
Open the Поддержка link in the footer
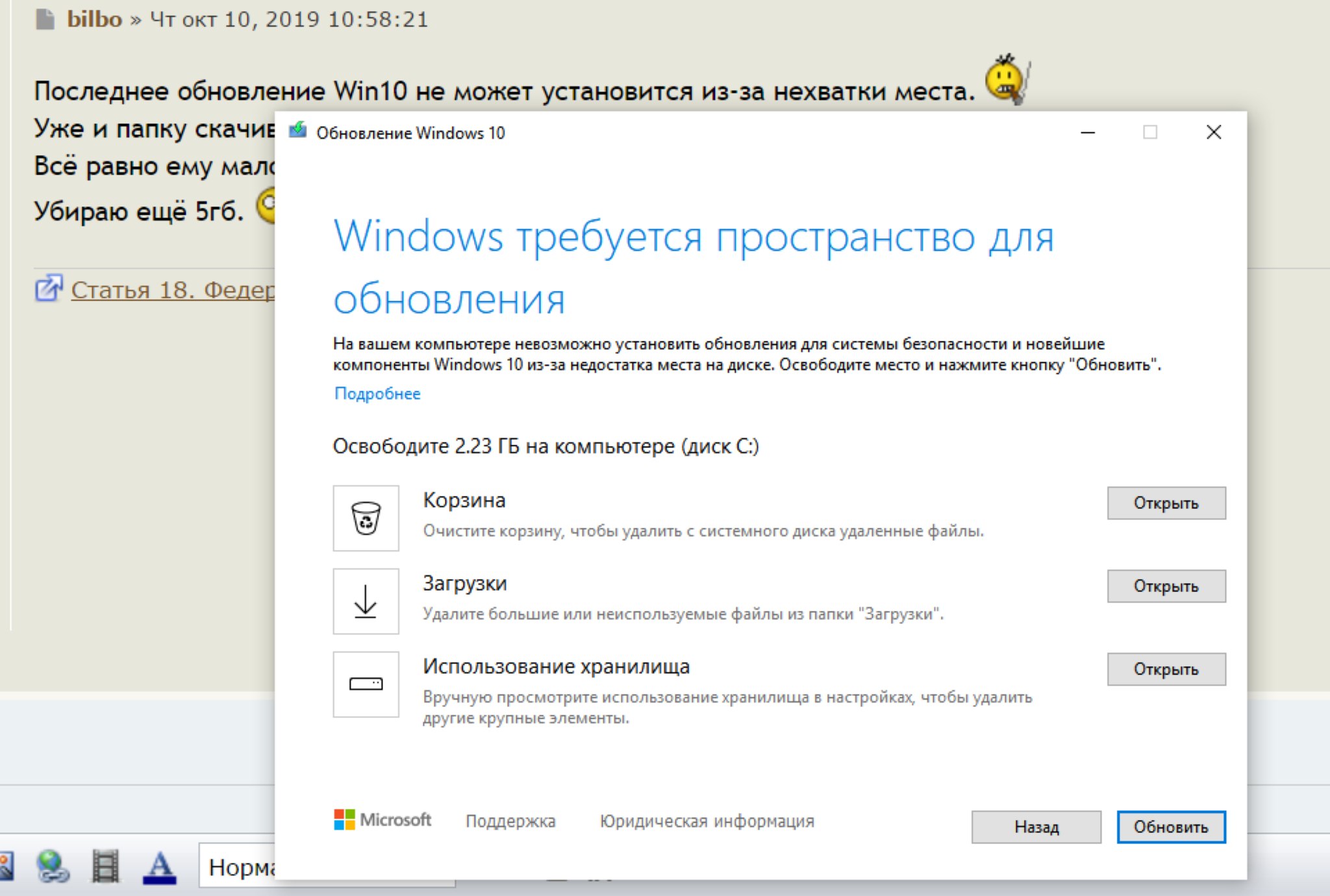coord(510,821)
